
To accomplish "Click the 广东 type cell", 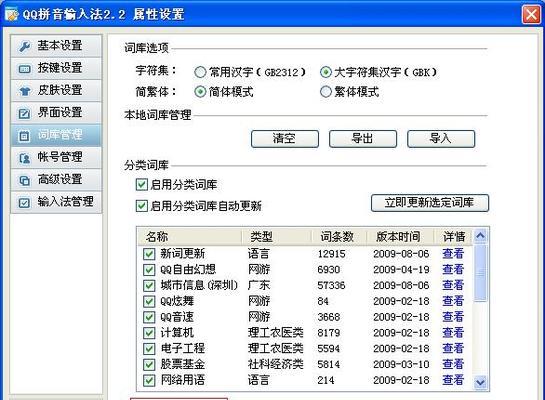I will tap(259, 285).
